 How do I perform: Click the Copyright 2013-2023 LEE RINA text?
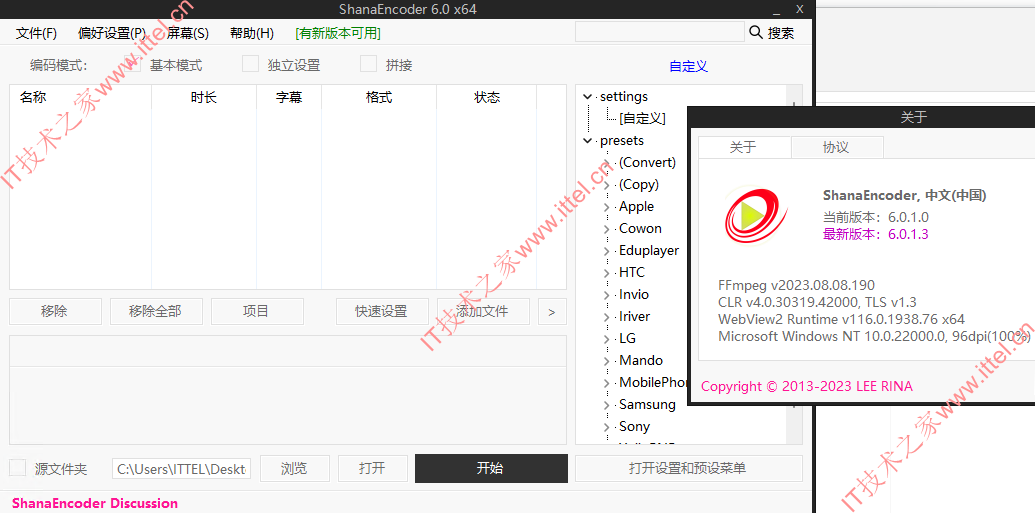(807, 387)
